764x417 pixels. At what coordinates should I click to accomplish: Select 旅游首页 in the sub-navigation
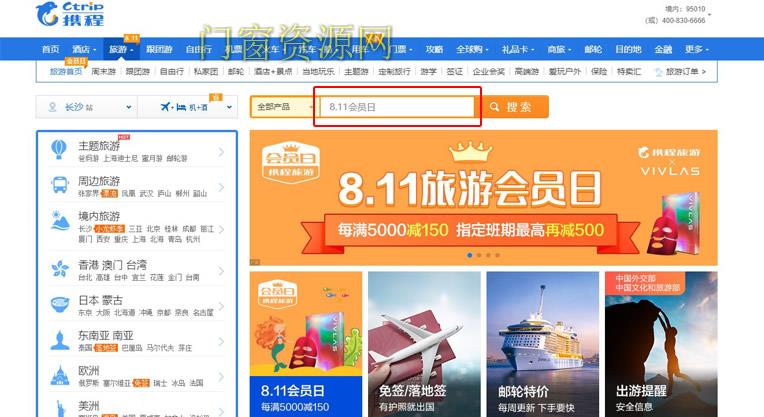click(x=66, y=72)
